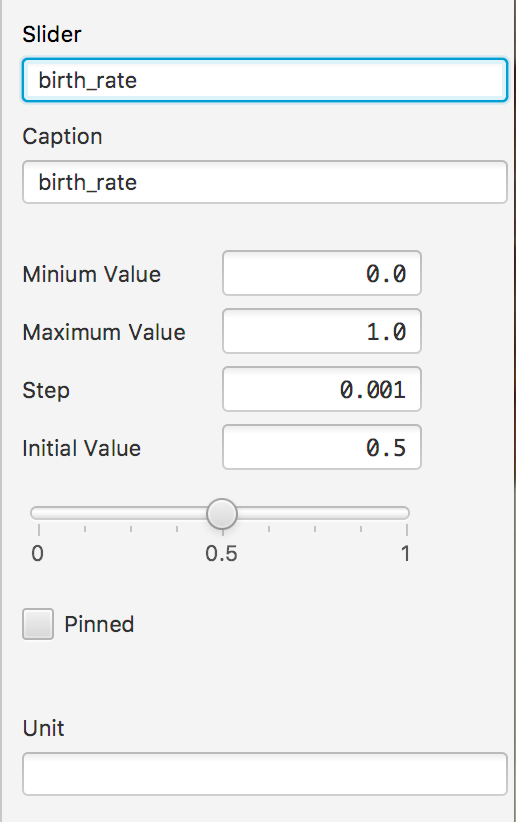Click the Minium Value label
Viewport: 516px width, 822px height.
tap(91, 274)
